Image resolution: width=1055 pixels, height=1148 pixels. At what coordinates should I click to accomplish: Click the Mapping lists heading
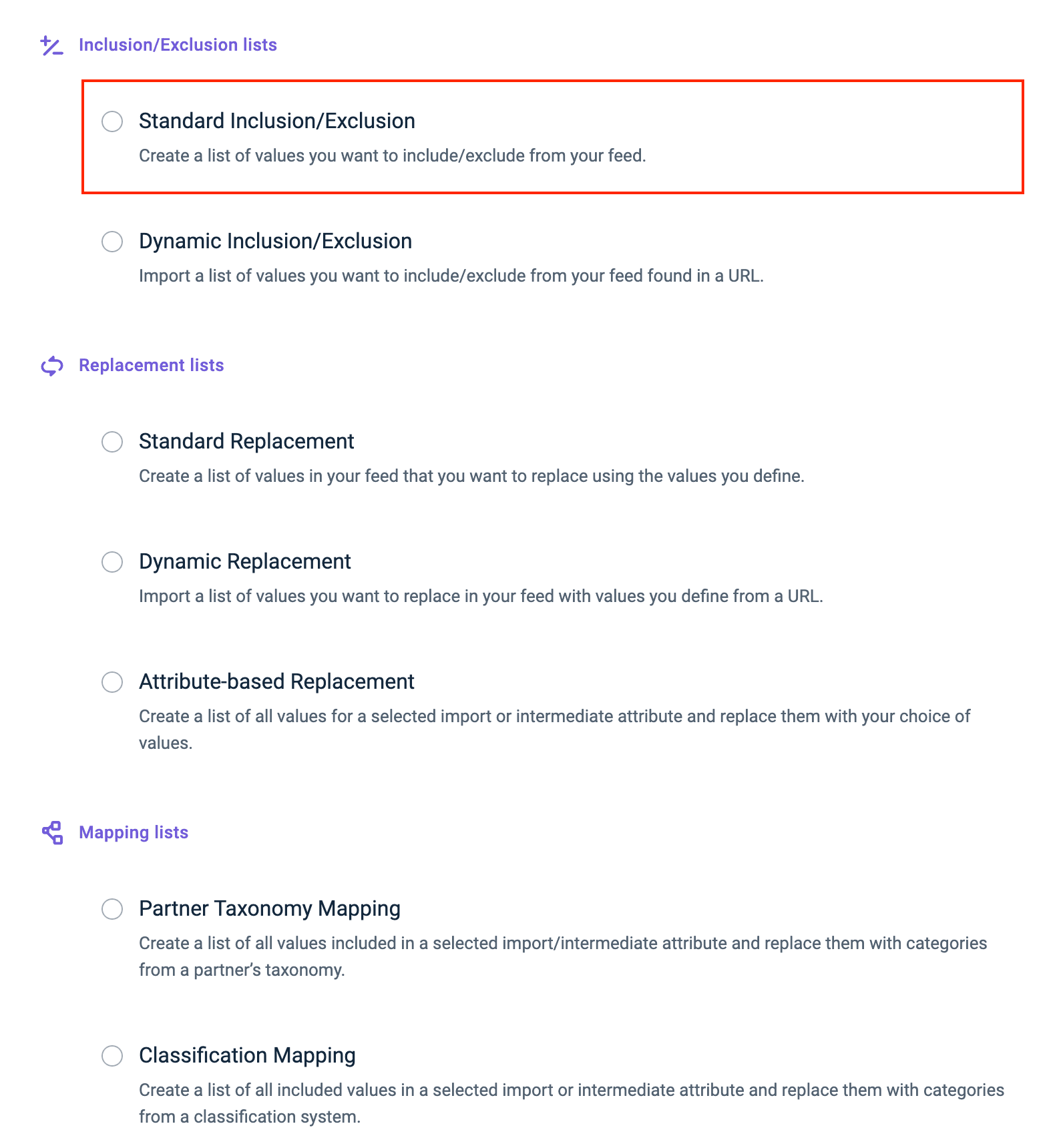pyautogui.click(x=134, y=832)
